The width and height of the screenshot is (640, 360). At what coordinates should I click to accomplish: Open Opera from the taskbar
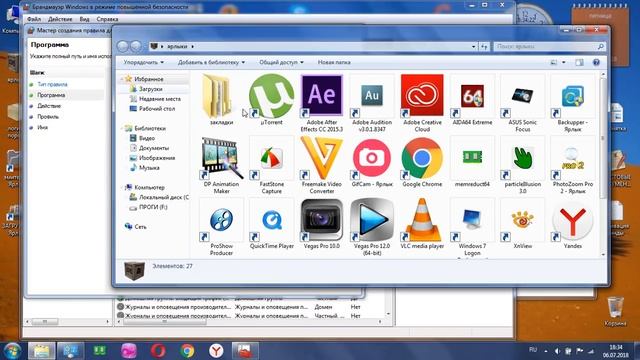158,351
